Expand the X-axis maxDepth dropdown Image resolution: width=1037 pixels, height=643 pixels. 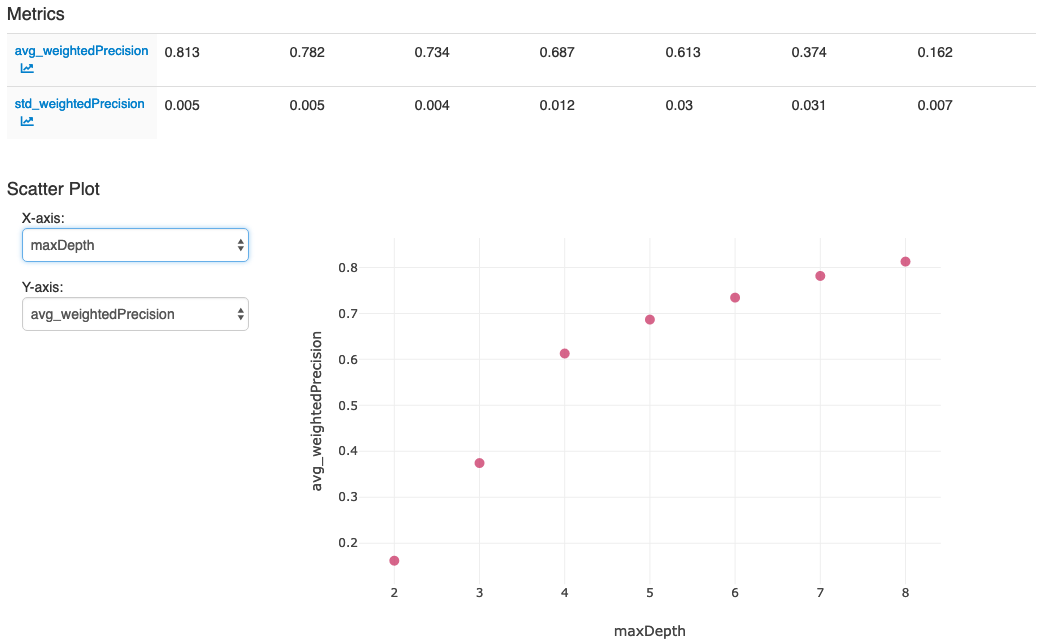[x=135, y=245]
